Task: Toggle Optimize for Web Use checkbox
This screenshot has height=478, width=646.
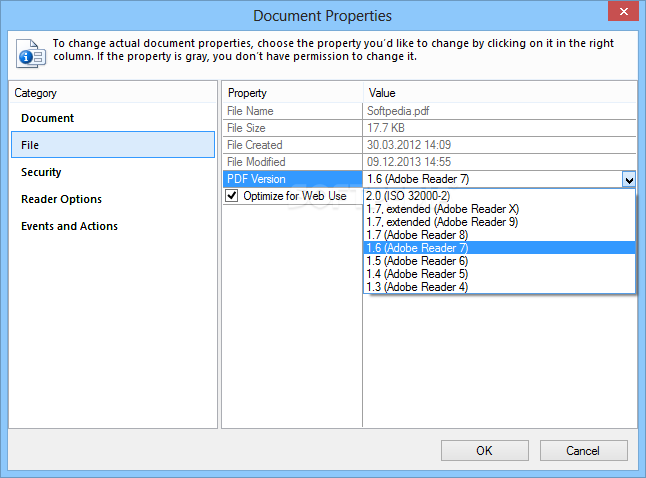Action: [232, 195]
